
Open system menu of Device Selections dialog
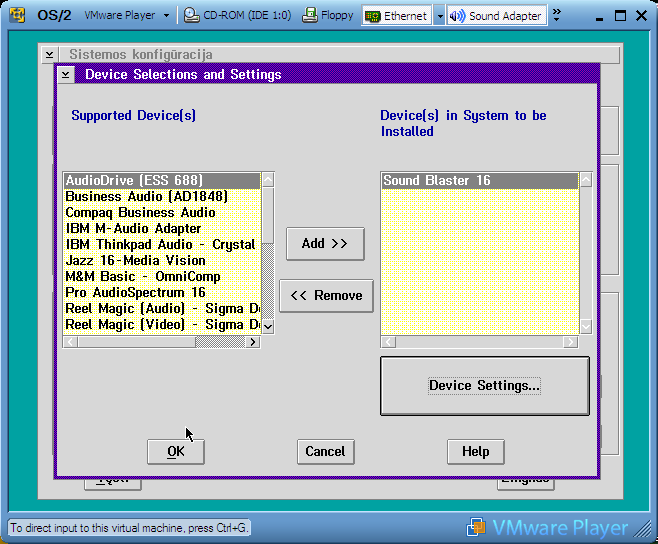click(65, 75)
